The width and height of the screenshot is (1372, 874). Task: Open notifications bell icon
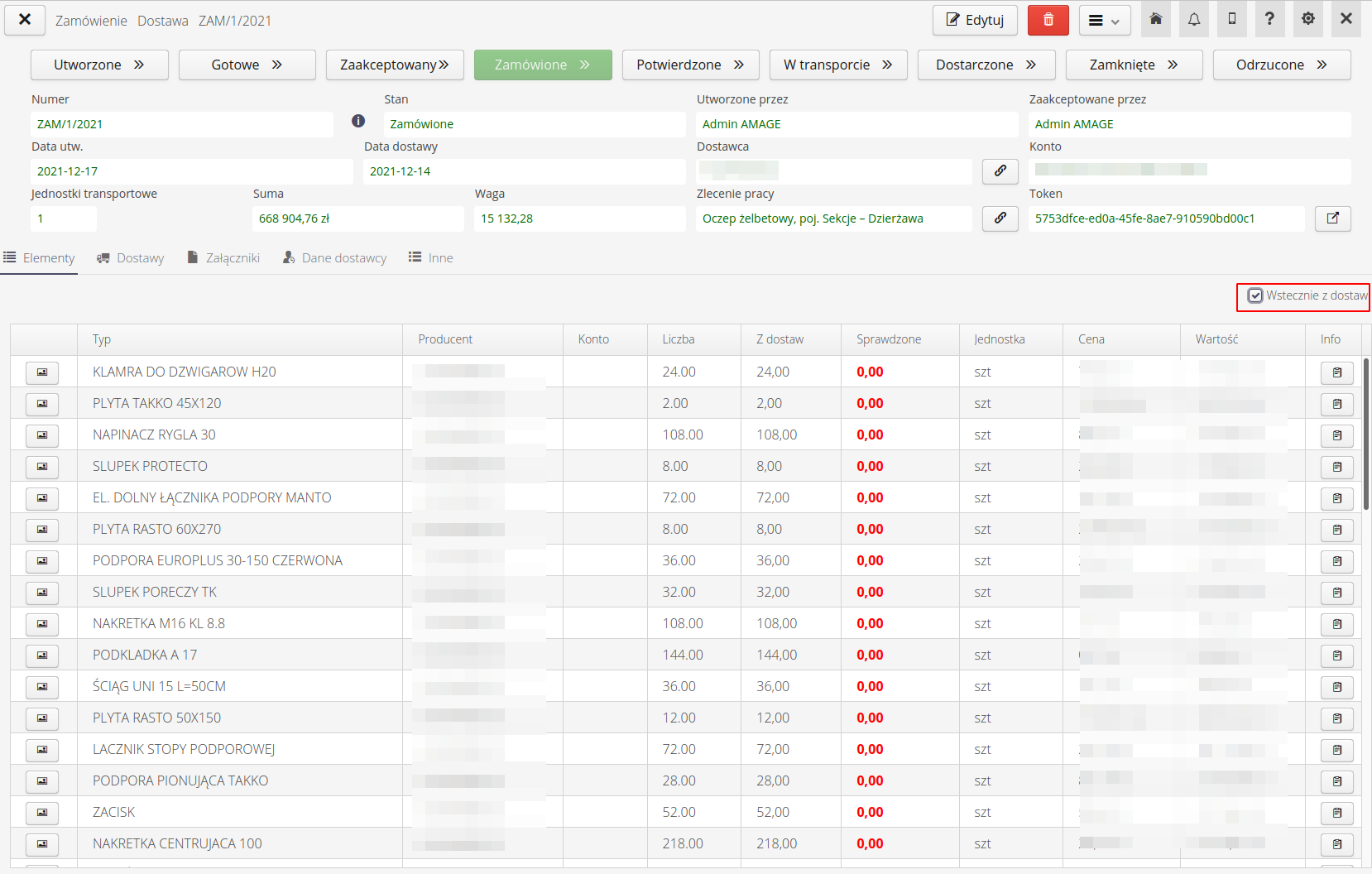coord(1193,20)
